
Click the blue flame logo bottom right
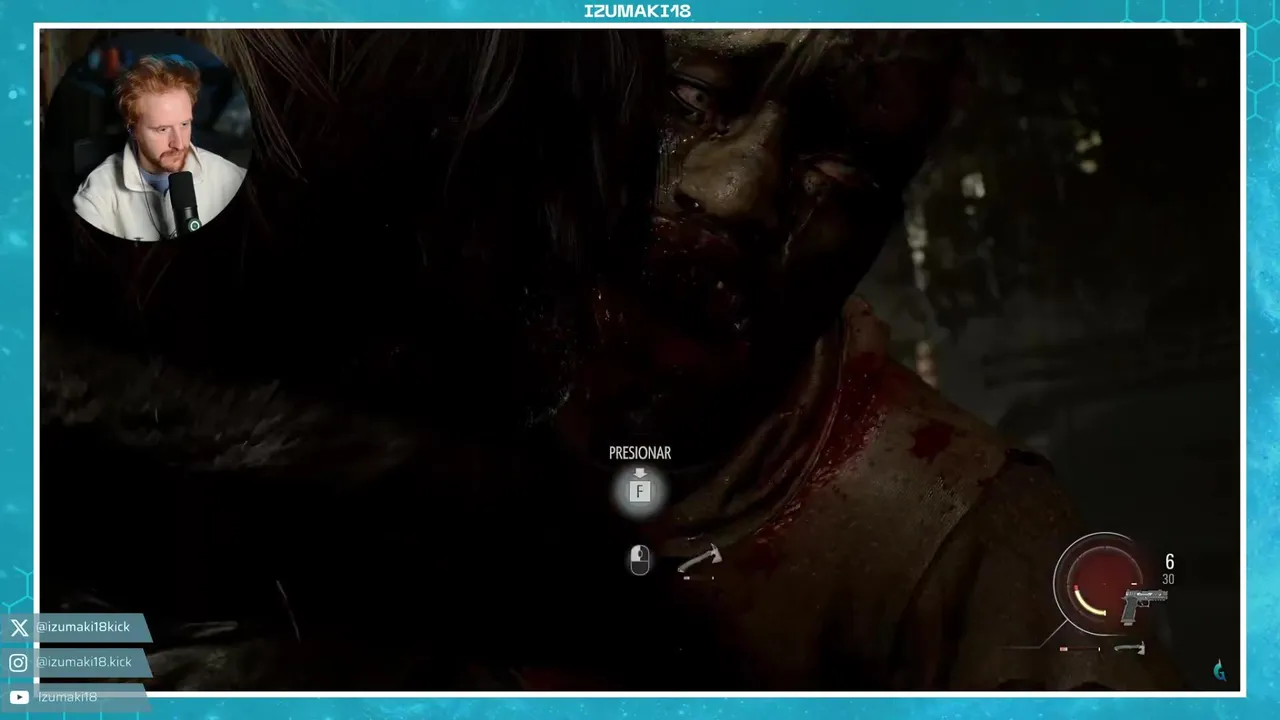coord(1219,671)
